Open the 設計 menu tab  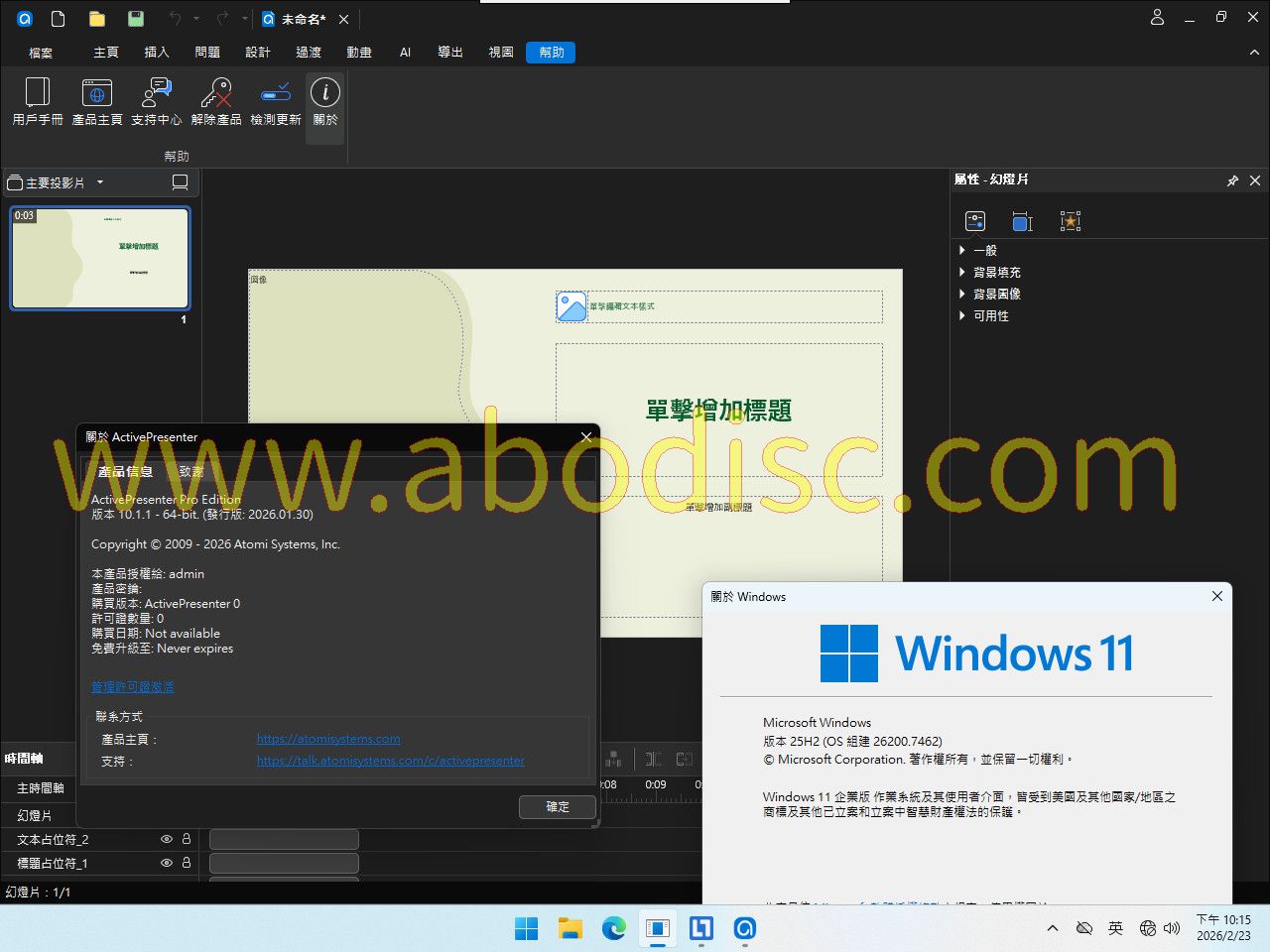258,52
